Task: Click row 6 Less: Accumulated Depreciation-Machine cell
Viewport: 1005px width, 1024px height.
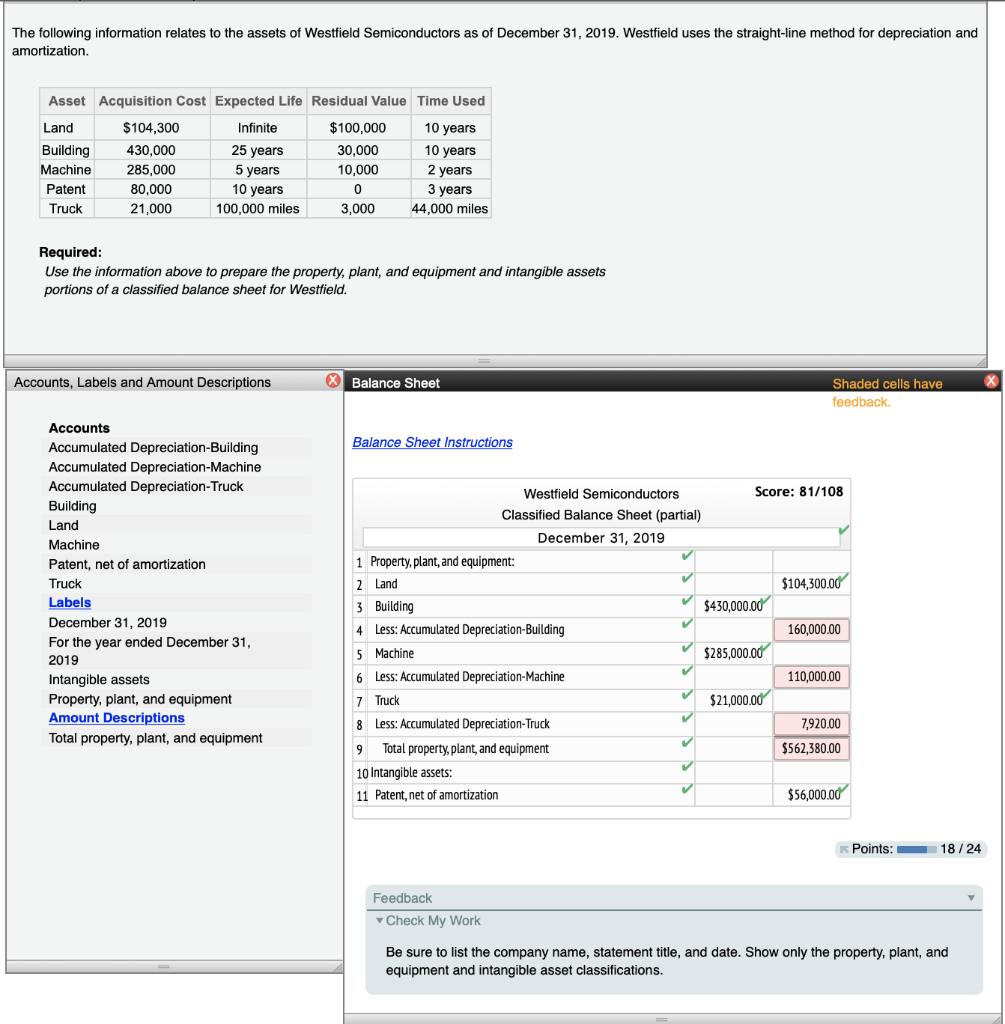Action: coord(531,677)
